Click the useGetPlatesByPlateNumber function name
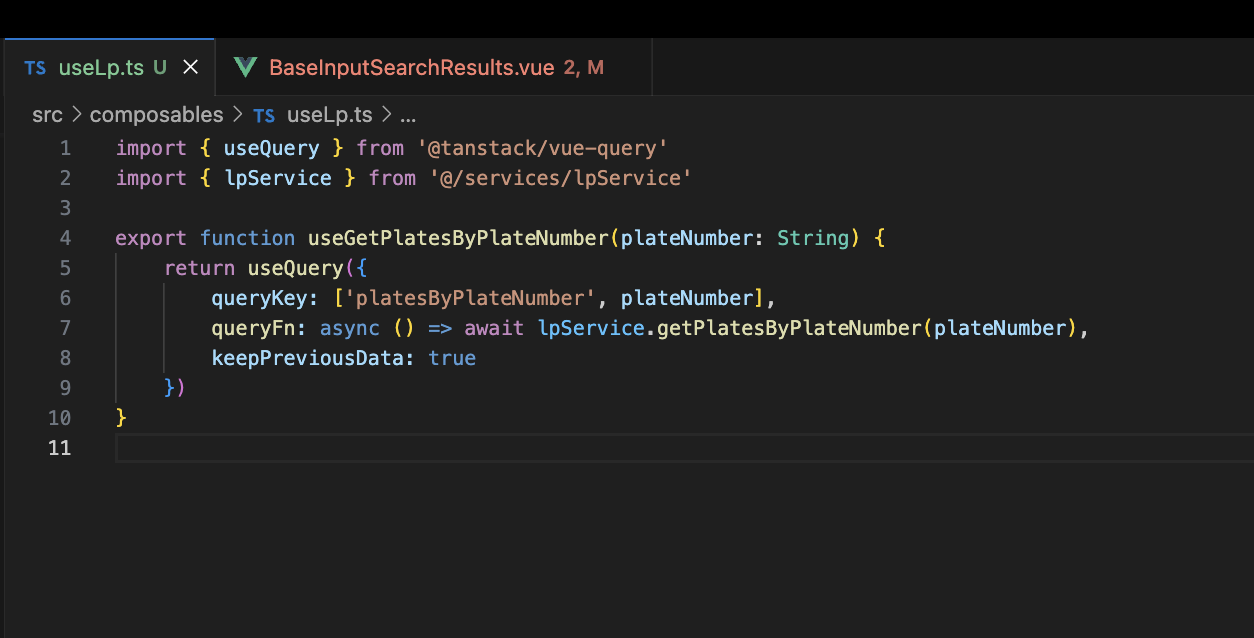Screen dimensions: 1254x638 pos(457,238)
